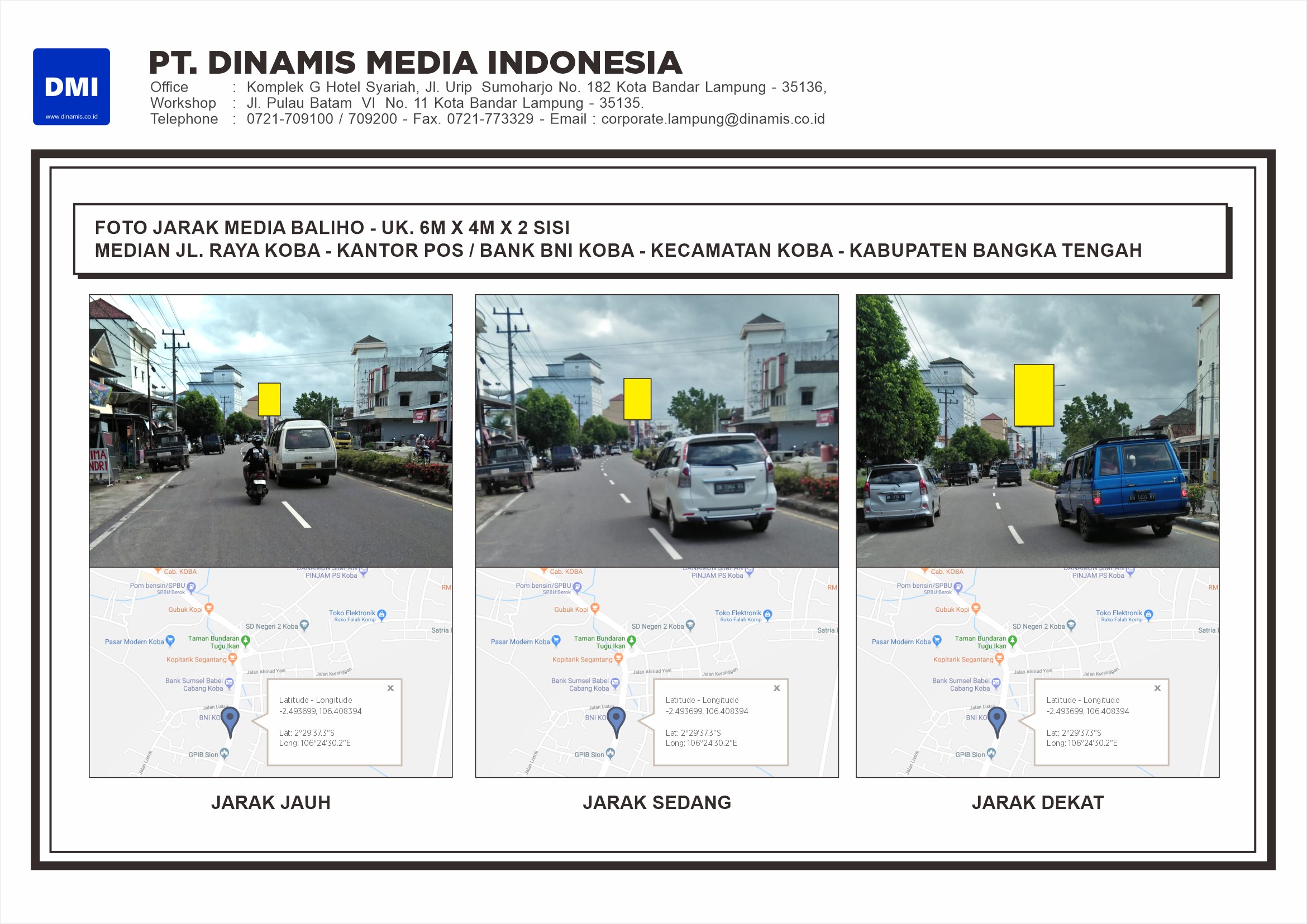The height and width of the screenshot is (924, 1307).
Task: Select the heading FOTO JARAK MEDIA BALIHO
Action: click(332, 228)
